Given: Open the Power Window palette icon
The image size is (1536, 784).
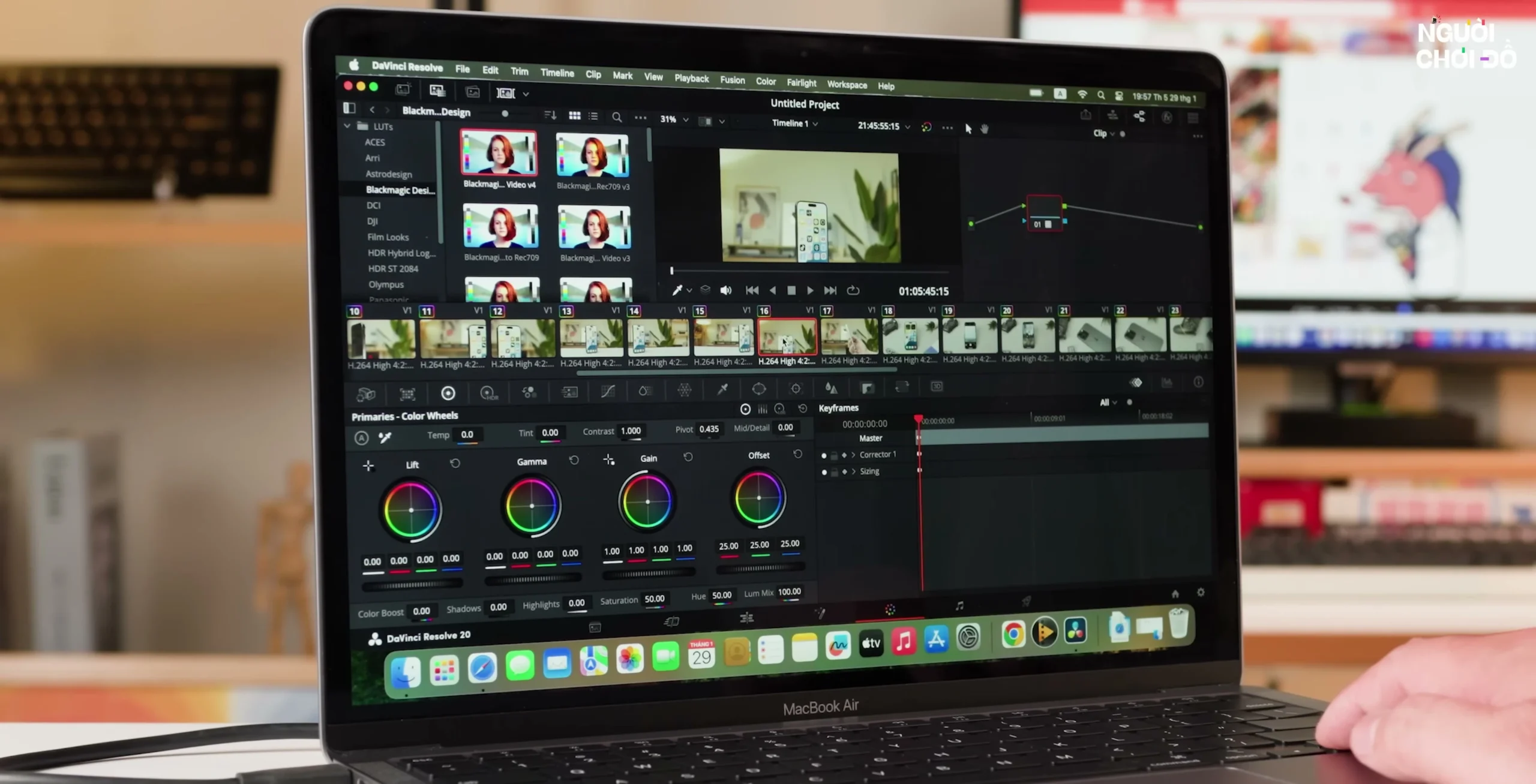Looking at the screenshot, I should point(758,389).
